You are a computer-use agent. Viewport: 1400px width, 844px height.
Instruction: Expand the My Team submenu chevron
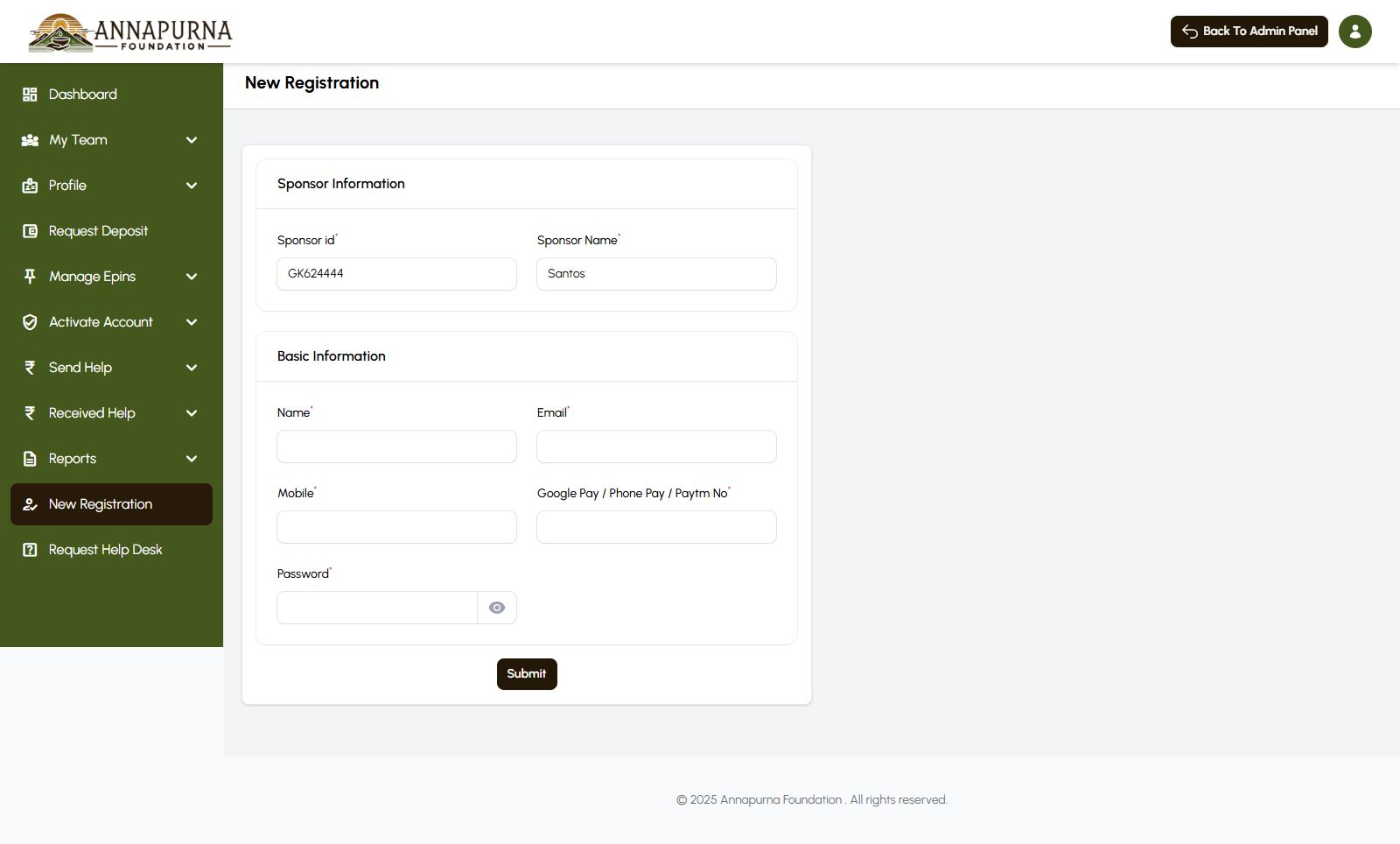[192, 140]
